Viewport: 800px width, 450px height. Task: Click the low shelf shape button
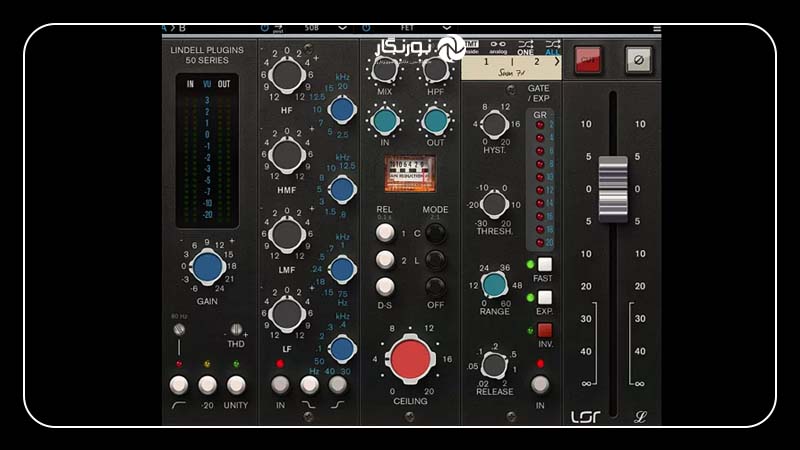309,385
